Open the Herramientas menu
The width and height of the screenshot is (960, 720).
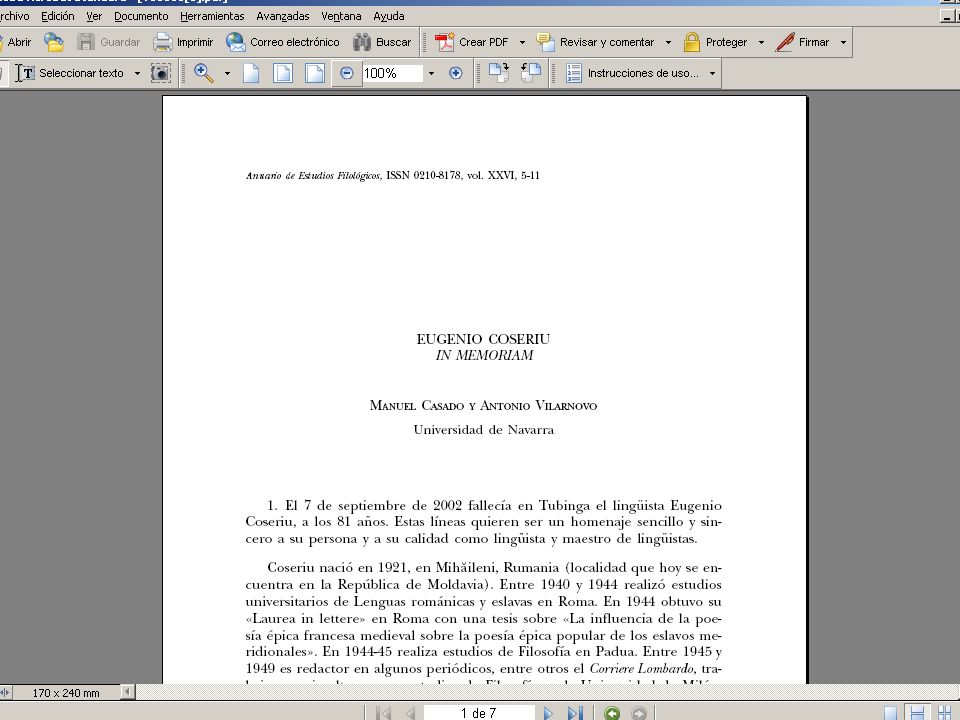212,17
